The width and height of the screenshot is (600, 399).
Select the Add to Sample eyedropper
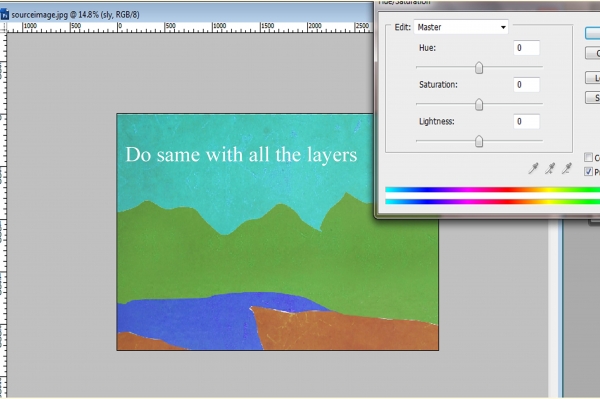pyautogui.click(x=550, y=168)
